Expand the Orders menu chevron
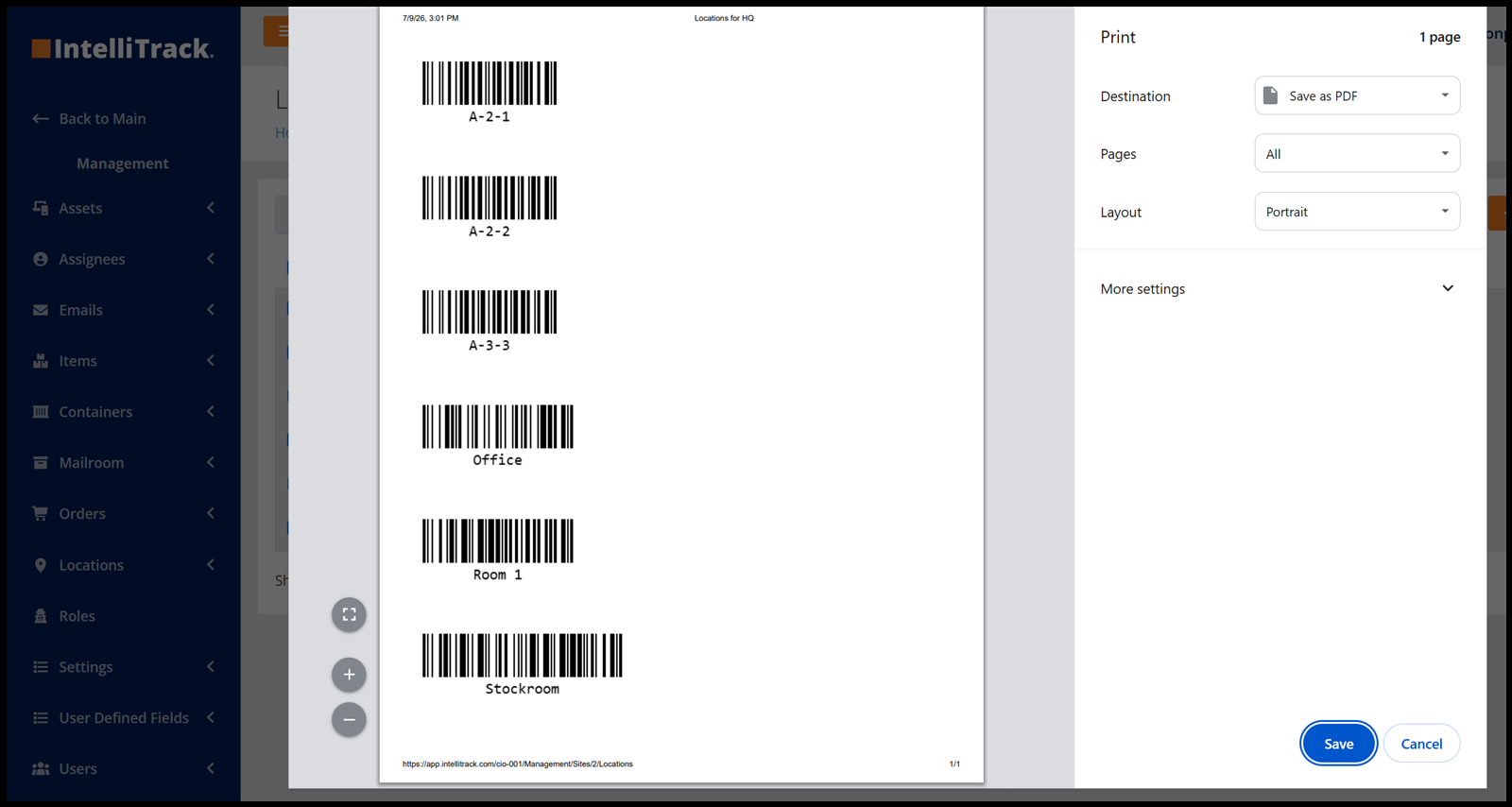Image resolution: width=1512 pixels, height=807 pixels. click(211, 513)
